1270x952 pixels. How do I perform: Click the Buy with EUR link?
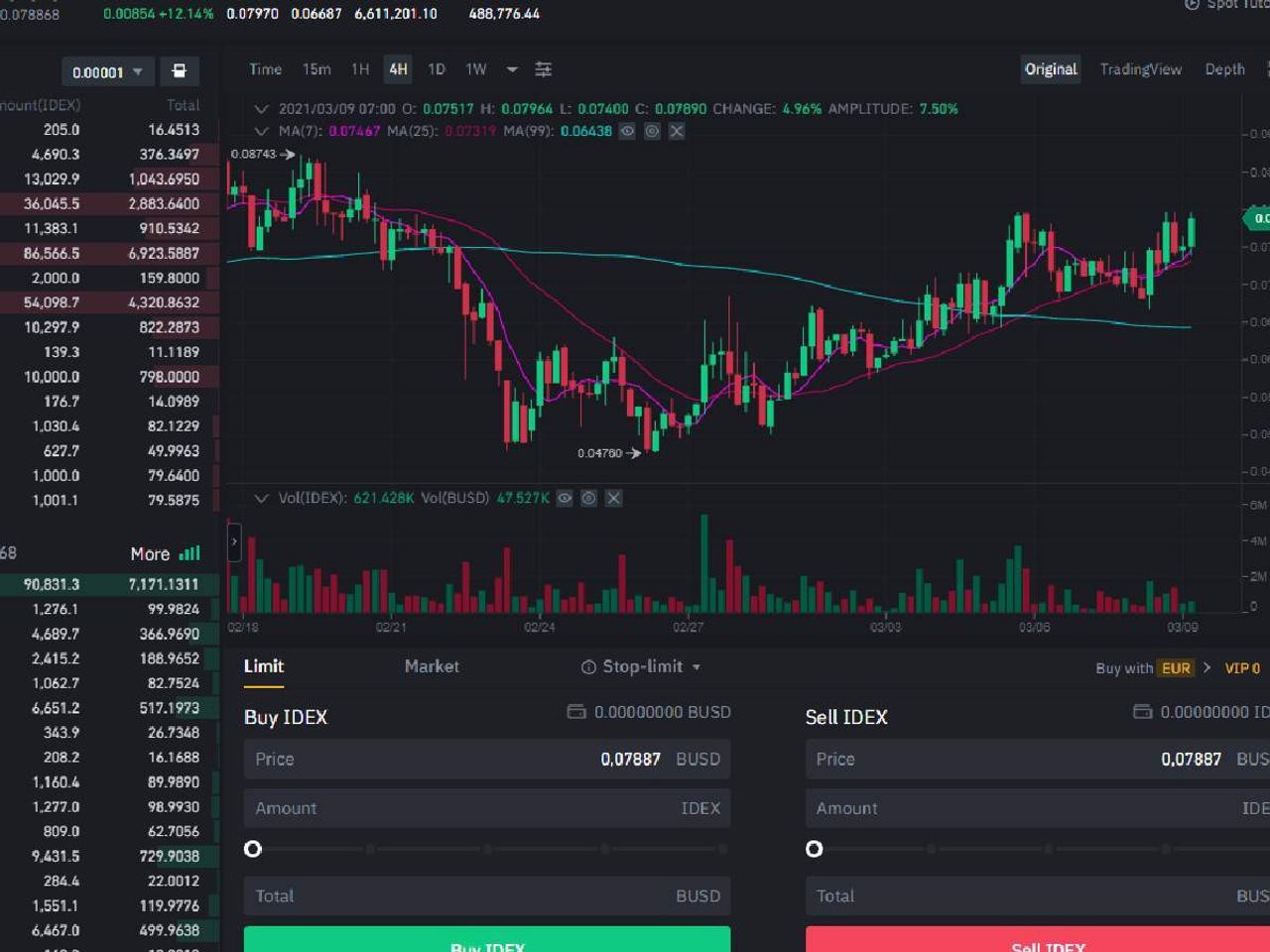[1153, 668]
